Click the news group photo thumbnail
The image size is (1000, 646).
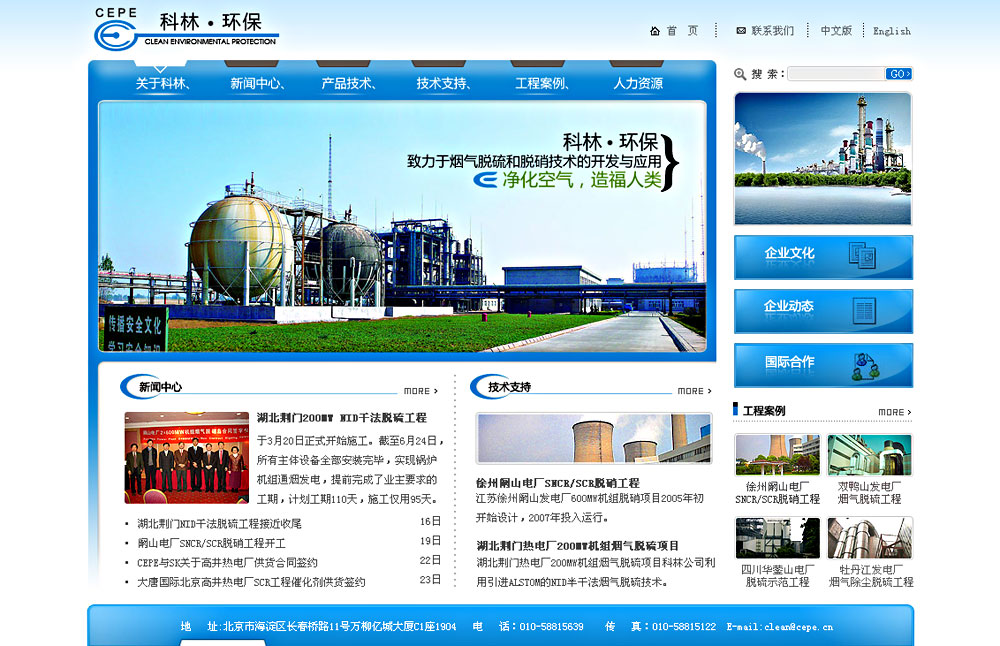(187, 457)
